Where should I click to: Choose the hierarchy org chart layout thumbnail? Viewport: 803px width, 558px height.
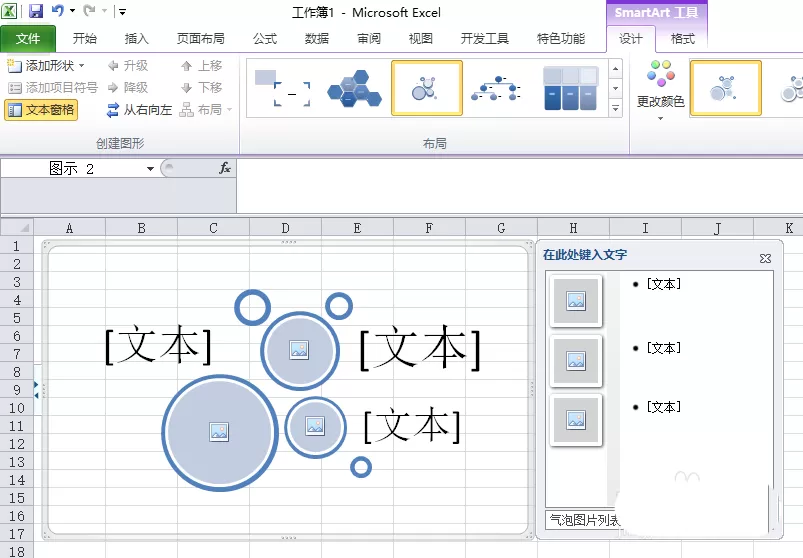tap(496, 88)
